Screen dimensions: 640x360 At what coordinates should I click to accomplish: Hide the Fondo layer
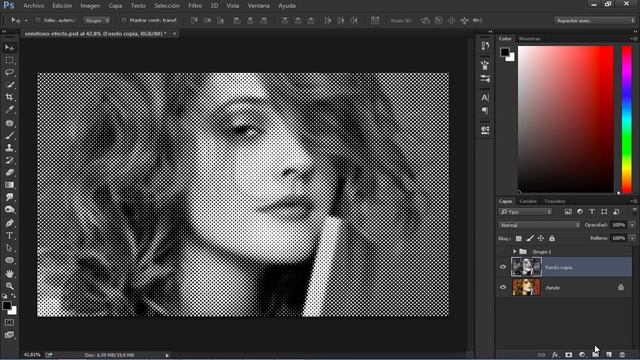point(503,287)
